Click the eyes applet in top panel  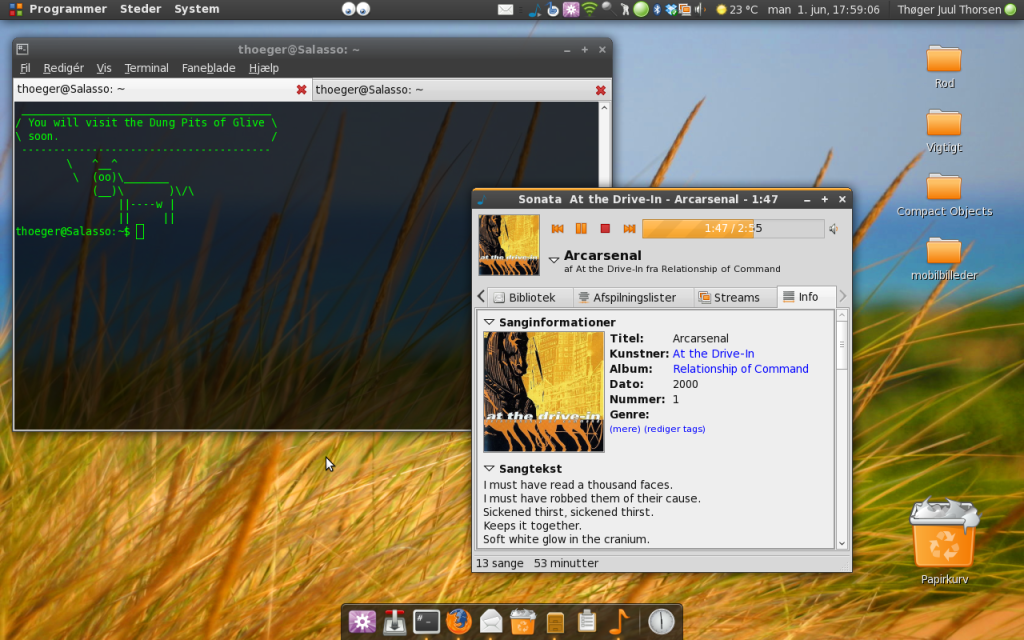(356, 9)
